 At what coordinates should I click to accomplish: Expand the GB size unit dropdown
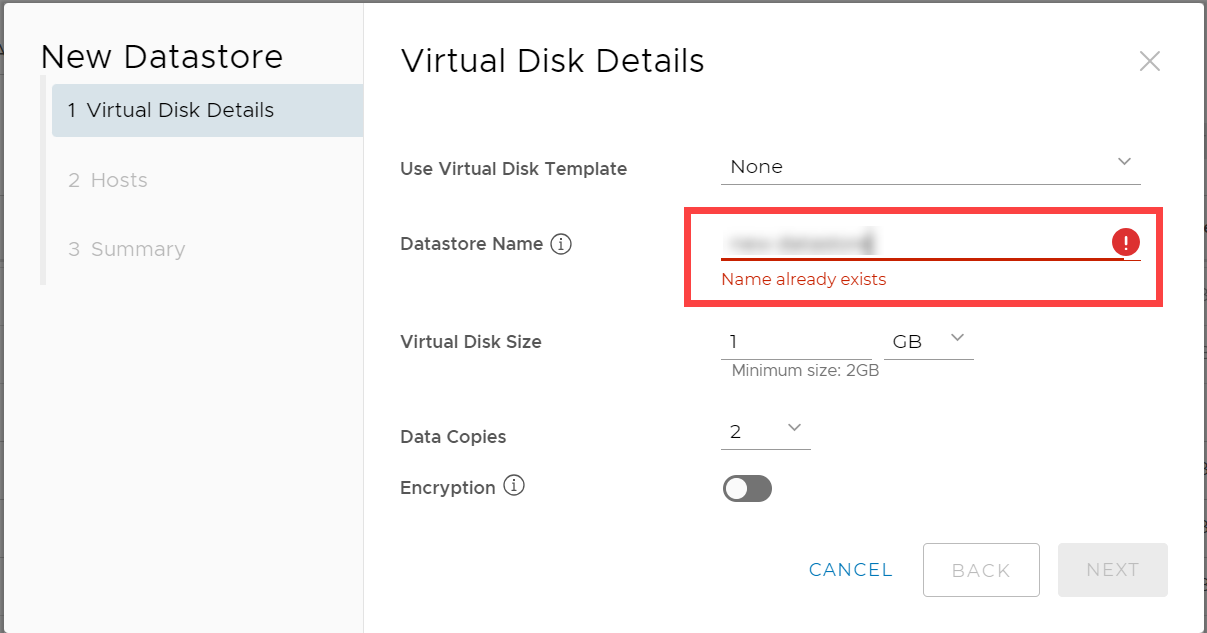(928, 342)
